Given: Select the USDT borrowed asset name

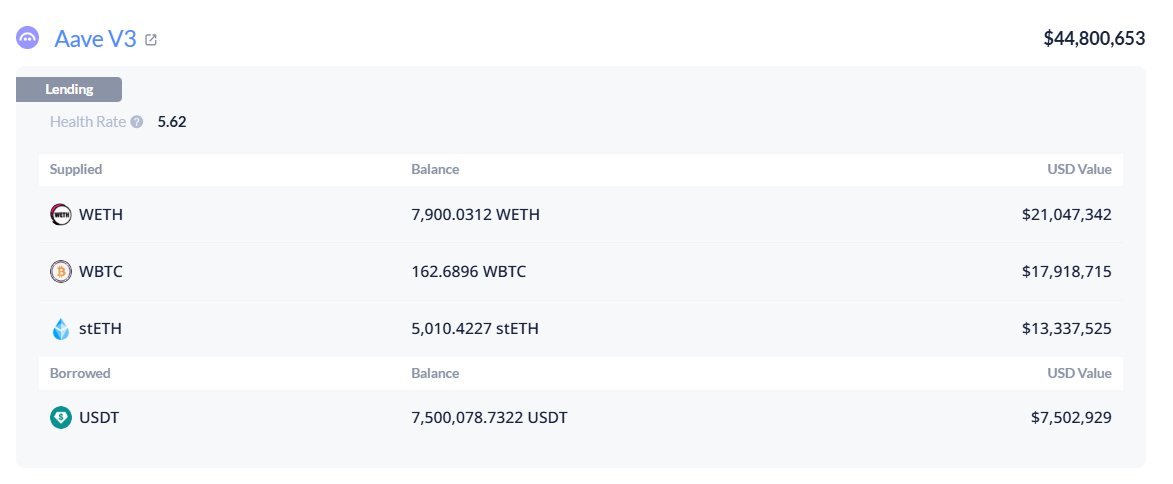Looking at the screenshot, I should pyautogui.click(x=99, y=417).
